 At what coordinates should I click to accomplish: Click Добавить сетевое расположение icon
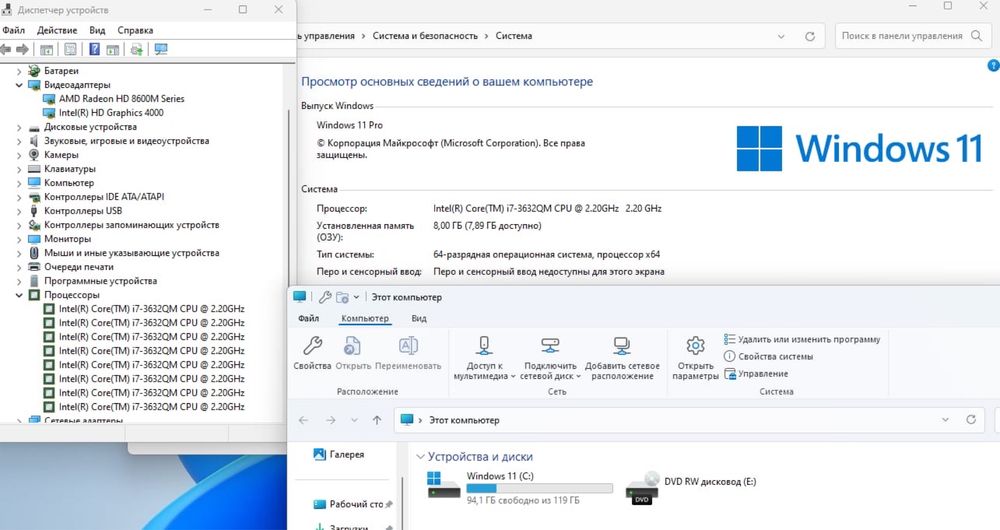click(622, 346)
